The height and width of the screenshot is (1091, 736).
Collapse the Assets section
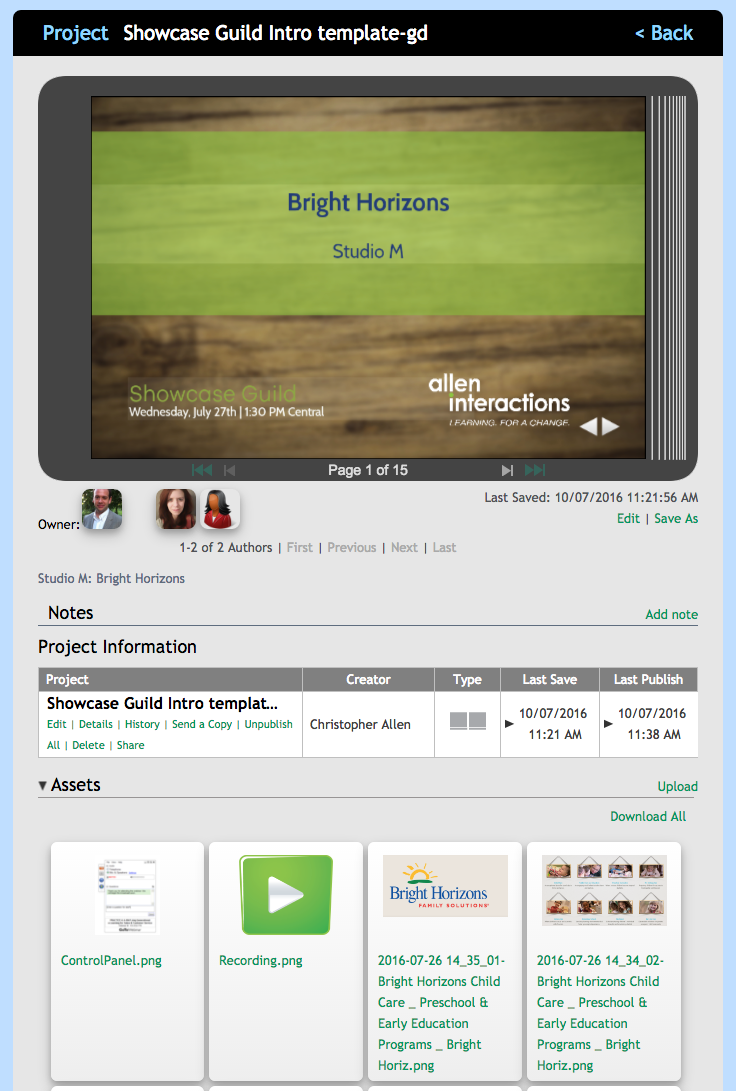[42, 786]
